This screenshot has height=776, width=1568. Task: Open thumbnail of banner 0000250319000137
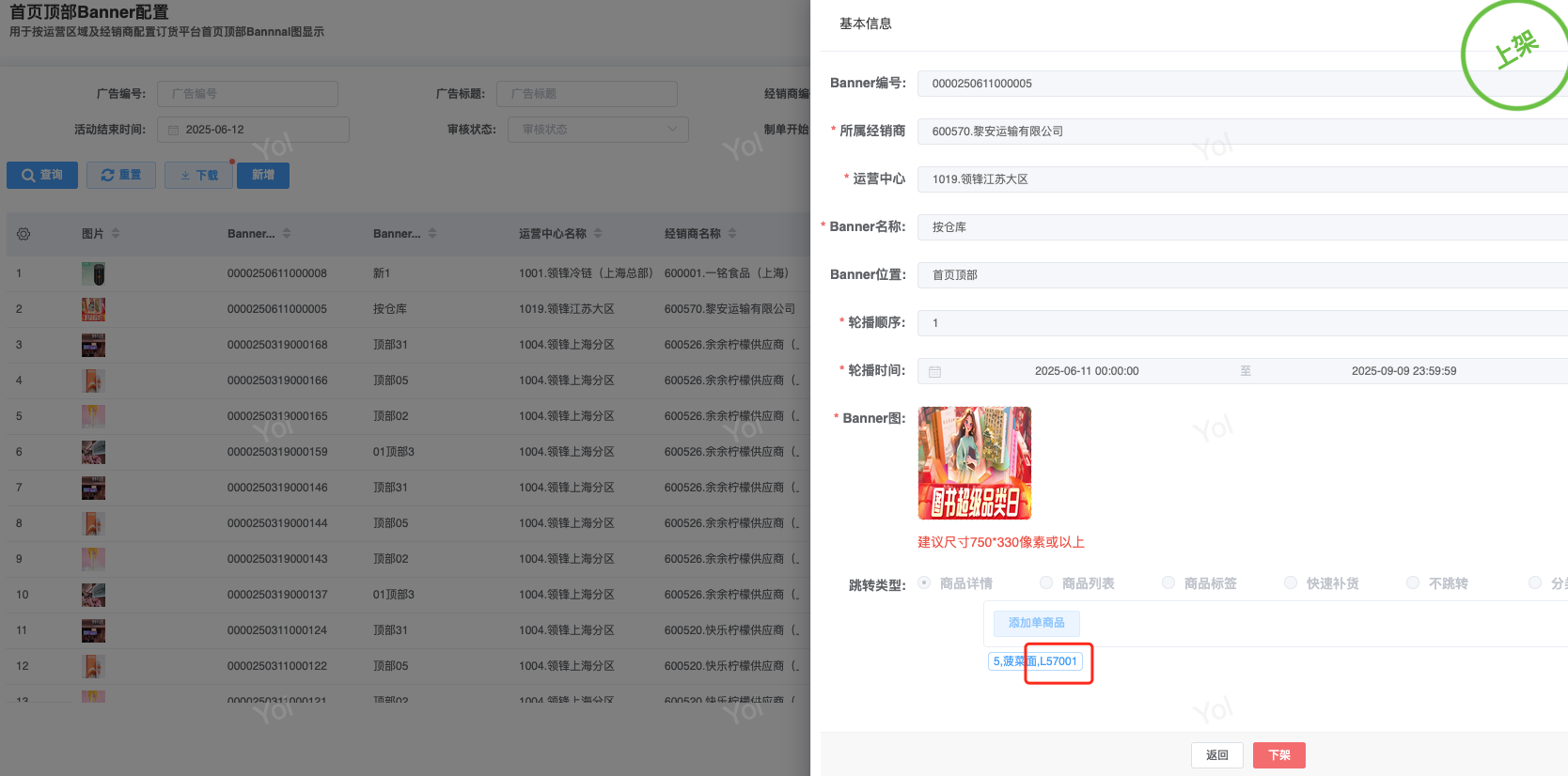pos(93,595)
